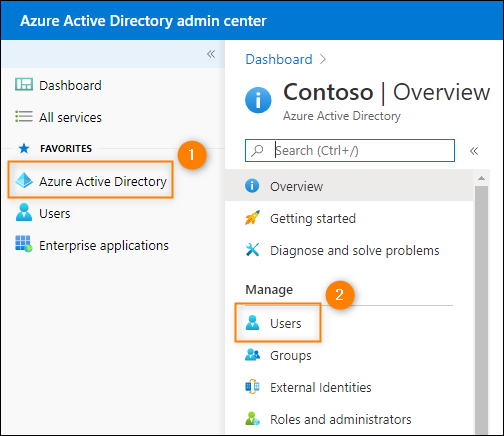Click the Getting started rocket icon
The height and width of the screenshot is (436, 504).
(252, 218)
